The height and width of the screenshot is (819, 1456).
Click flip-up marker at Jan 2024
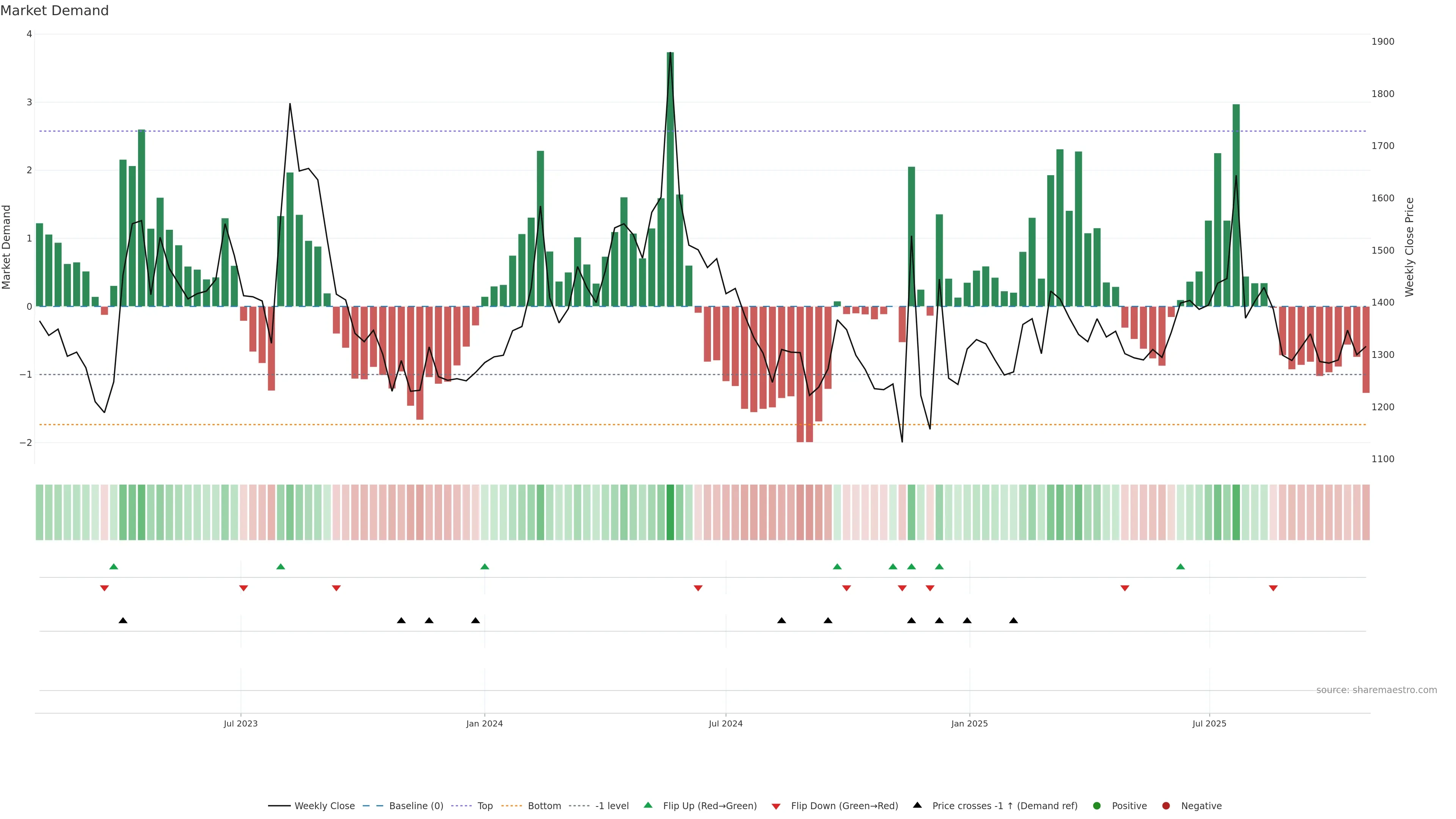(x=485, y=566)
